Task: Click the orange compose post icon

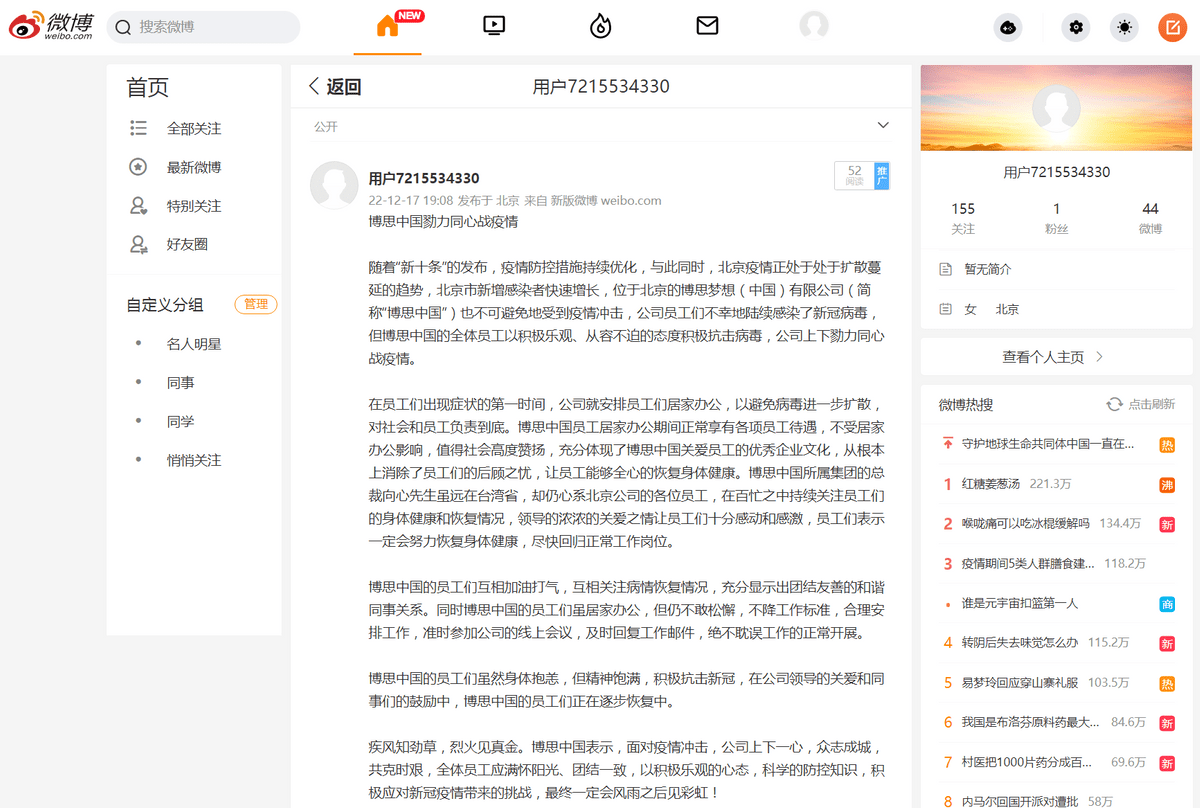Action: click(1172, 28)
